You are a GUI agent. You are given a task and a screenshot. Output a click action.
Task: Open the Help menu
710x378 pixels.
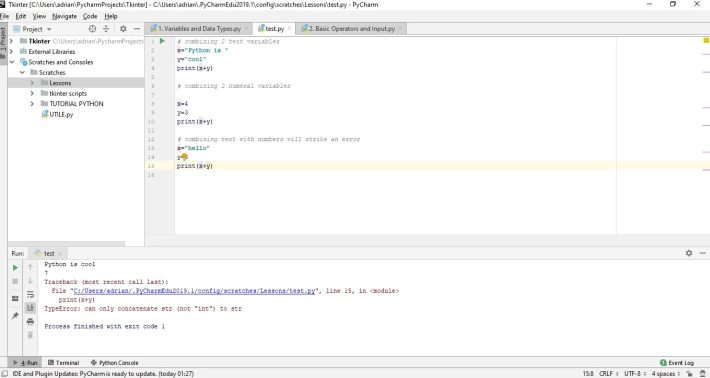(x=111, y=16)
